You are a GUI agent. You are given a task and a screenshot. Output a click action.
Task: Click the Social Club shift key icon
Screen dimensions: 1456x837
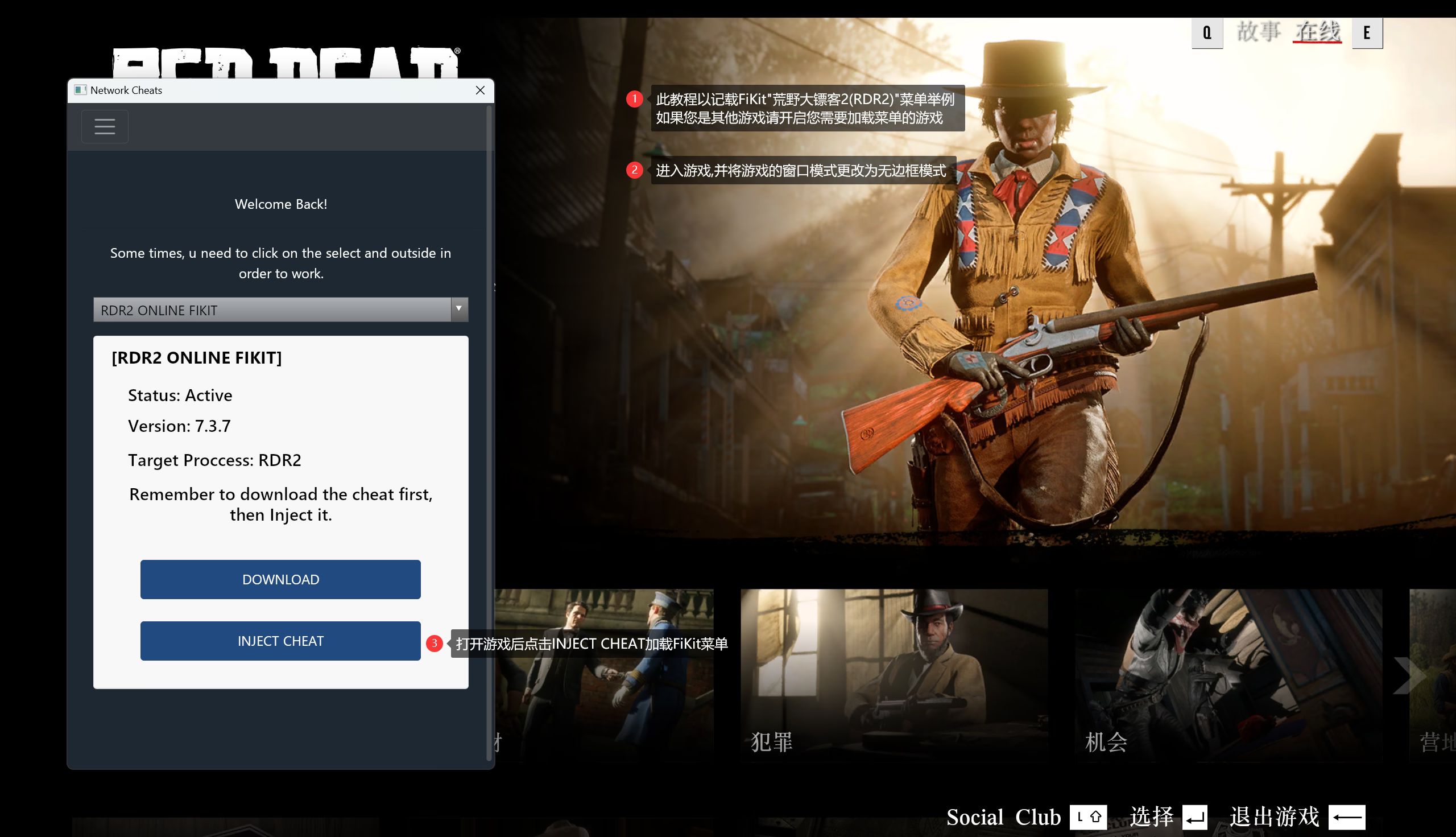pos(1087,817)
